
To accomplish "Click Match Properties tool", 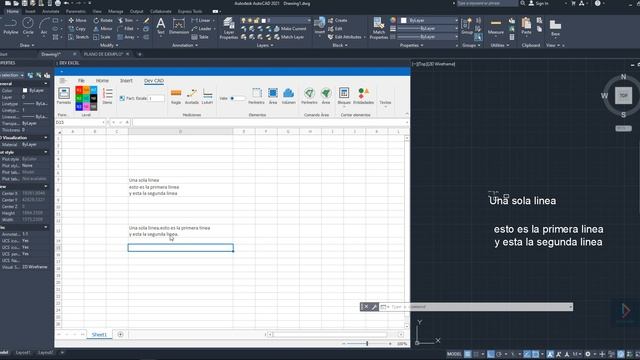I will pyautogui.click(x=378, y=28).
